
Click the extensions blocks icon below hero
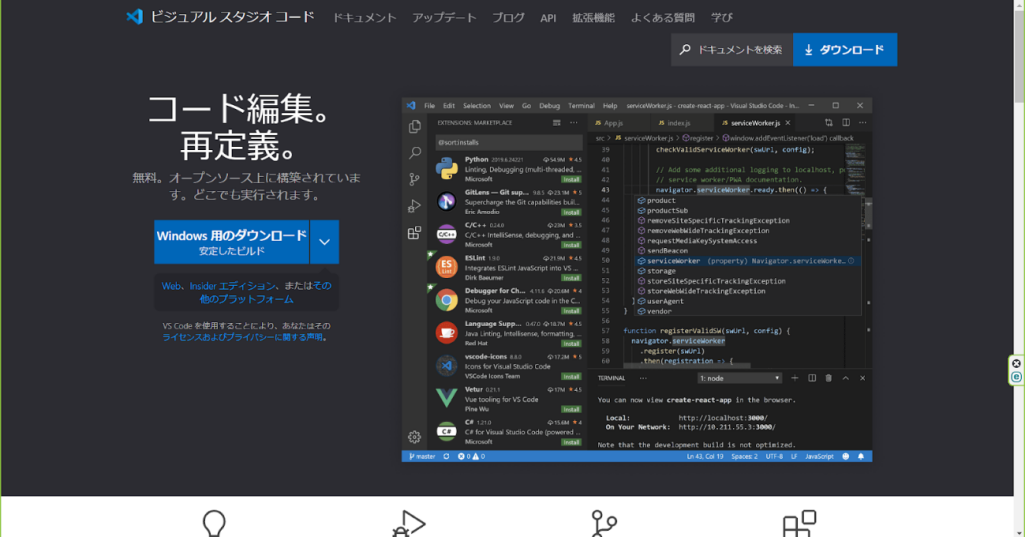(x=799, y=524)
